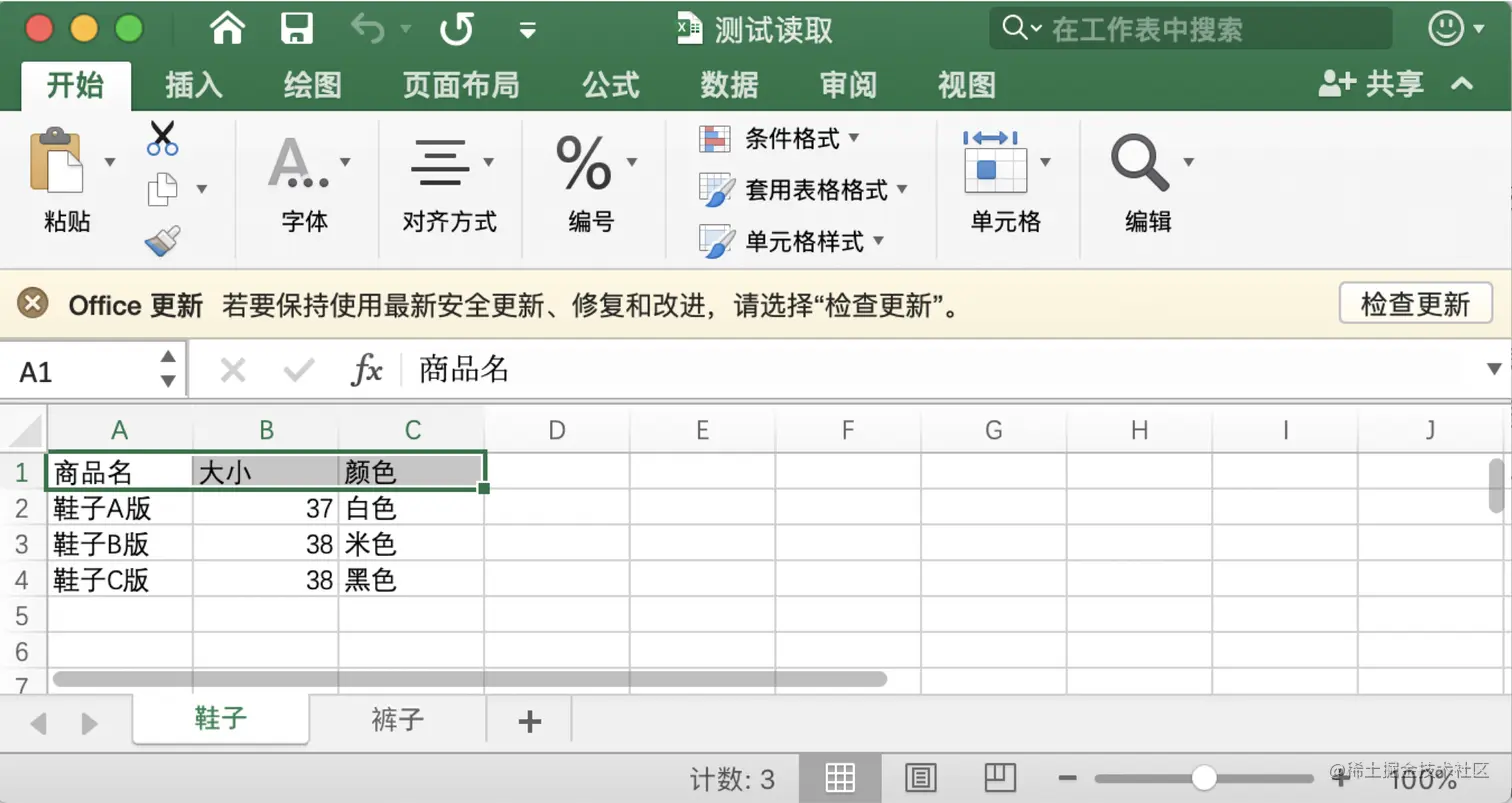Open the smiley feedback icon
1512x803 pixels.
[x=1446, y=28]
